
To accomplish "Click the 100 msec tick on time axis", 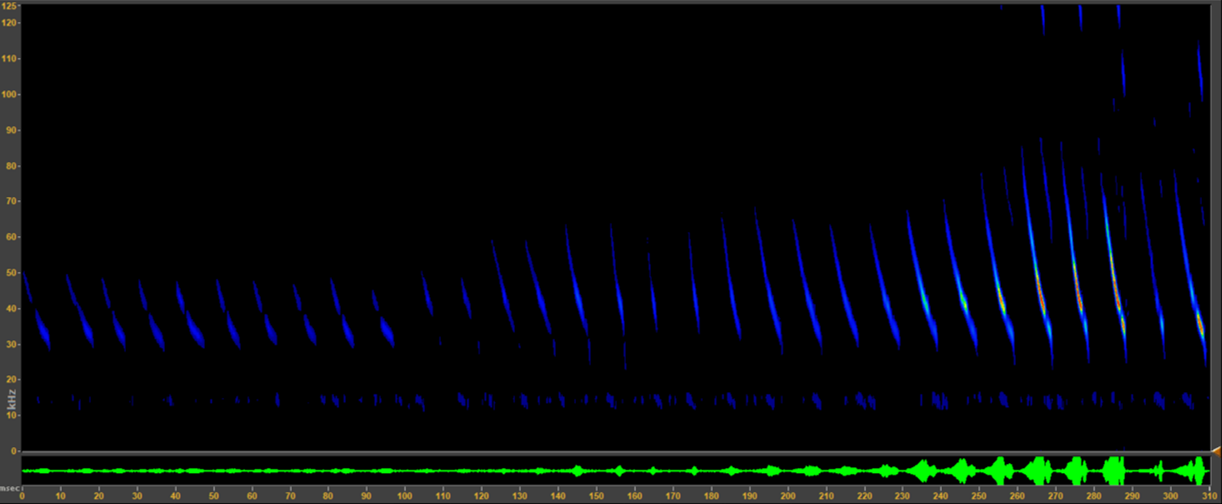I will pyautogui.click(x=405, y=496).
